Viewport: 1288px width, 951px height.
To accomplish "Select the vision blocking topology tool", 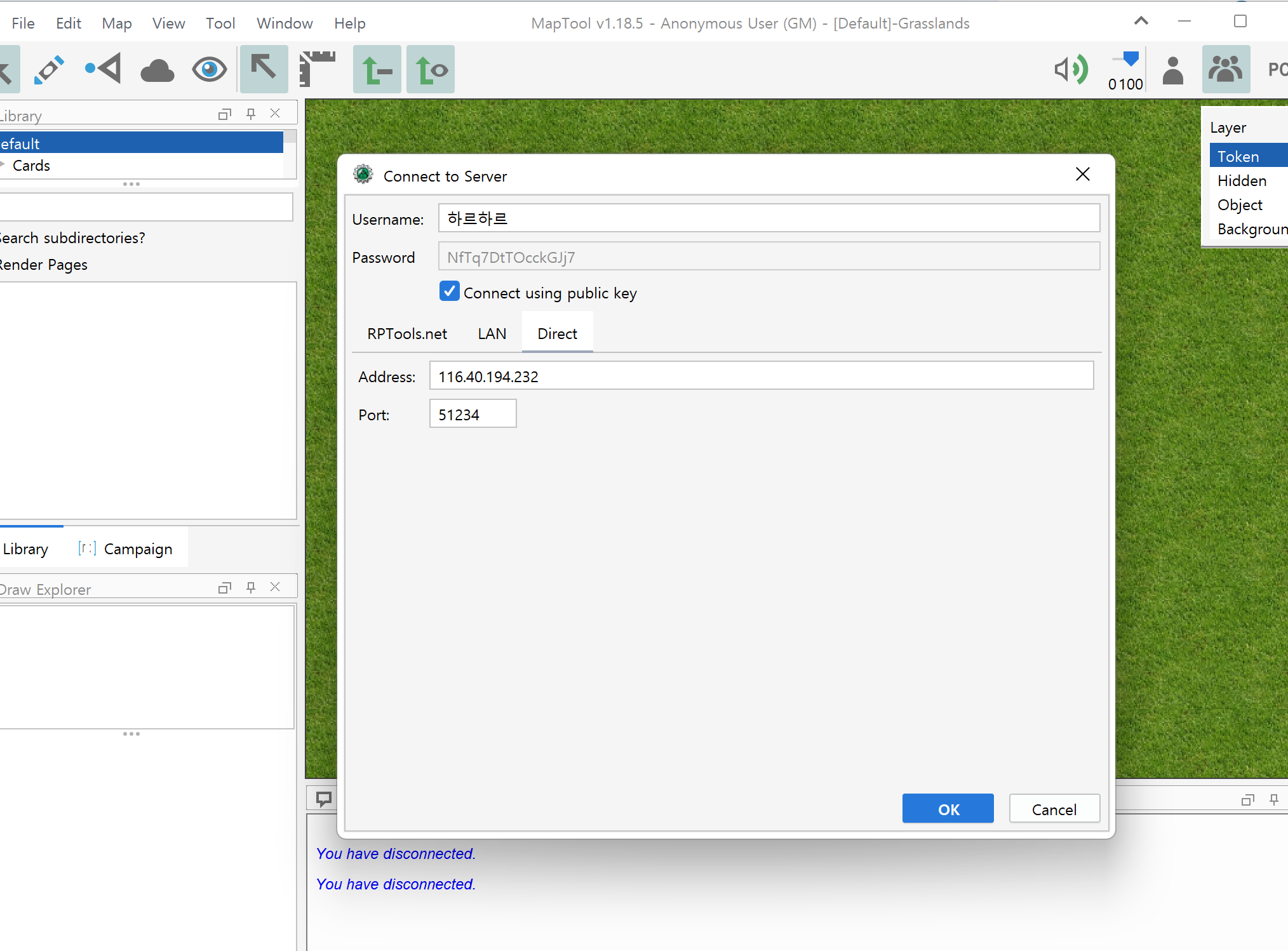I will click(x=104, y=69).
